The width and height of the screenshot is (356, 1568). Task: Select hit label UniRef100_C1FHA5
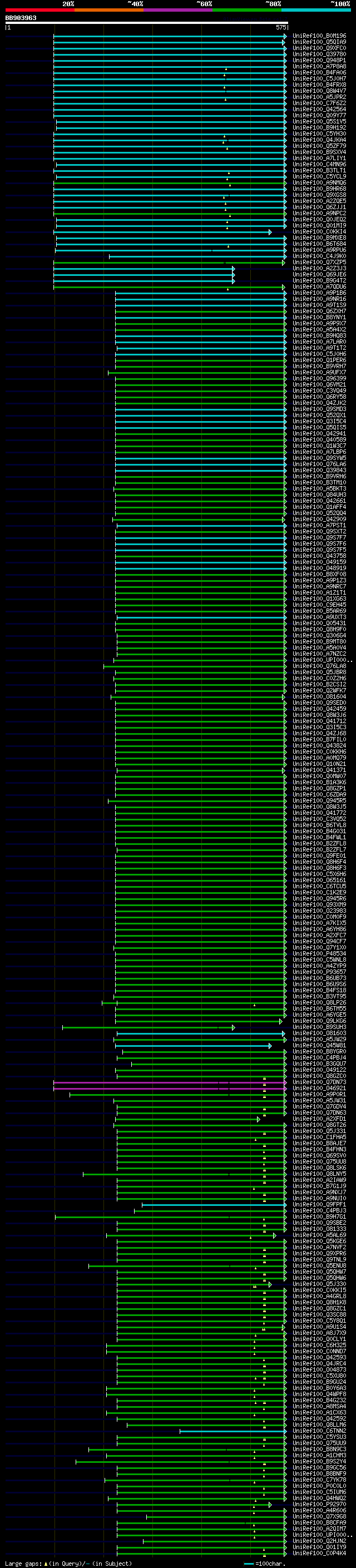pos(319,1137)
